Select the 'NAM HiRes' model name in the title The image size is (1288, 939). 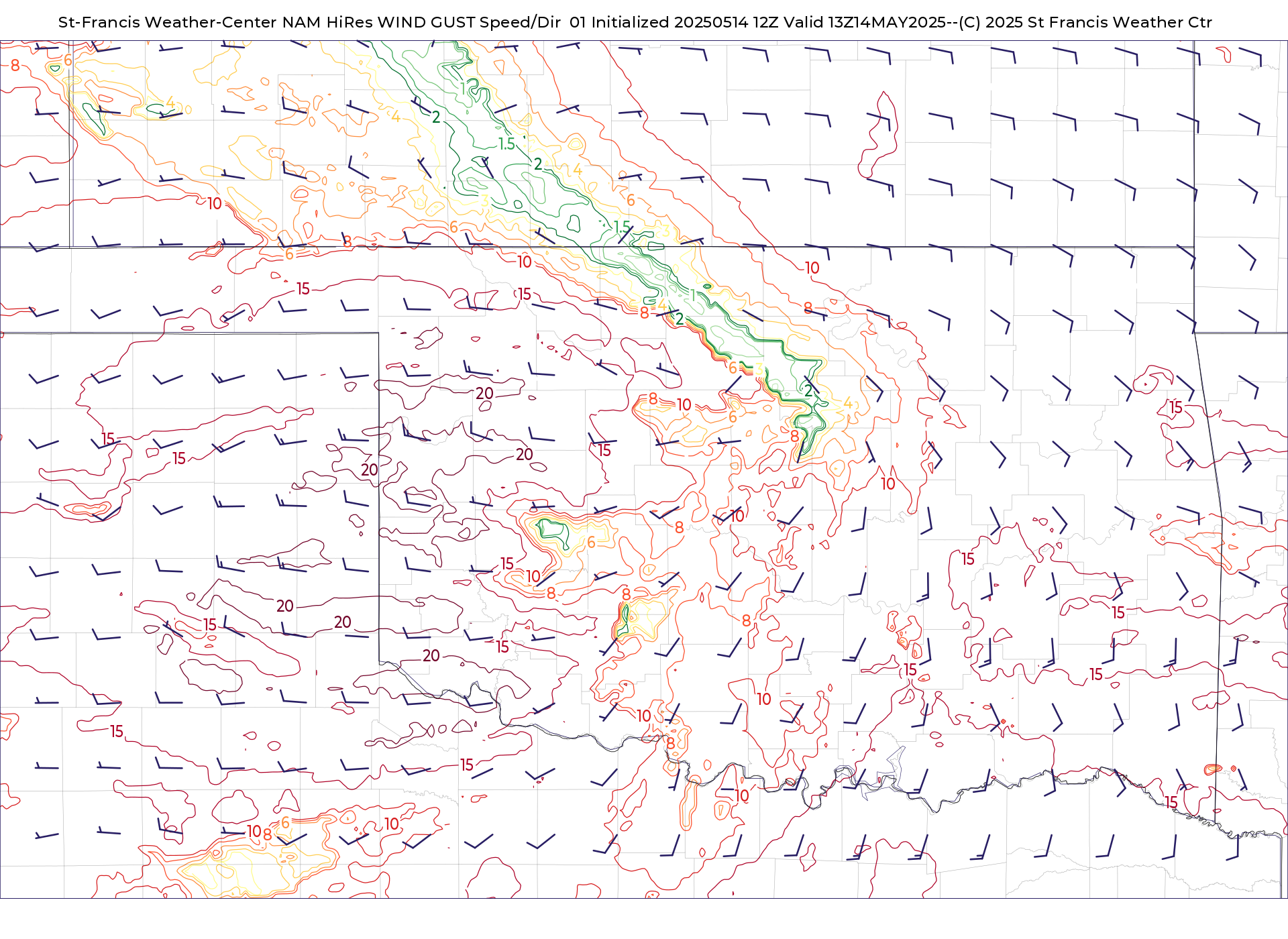pos(327,22)
